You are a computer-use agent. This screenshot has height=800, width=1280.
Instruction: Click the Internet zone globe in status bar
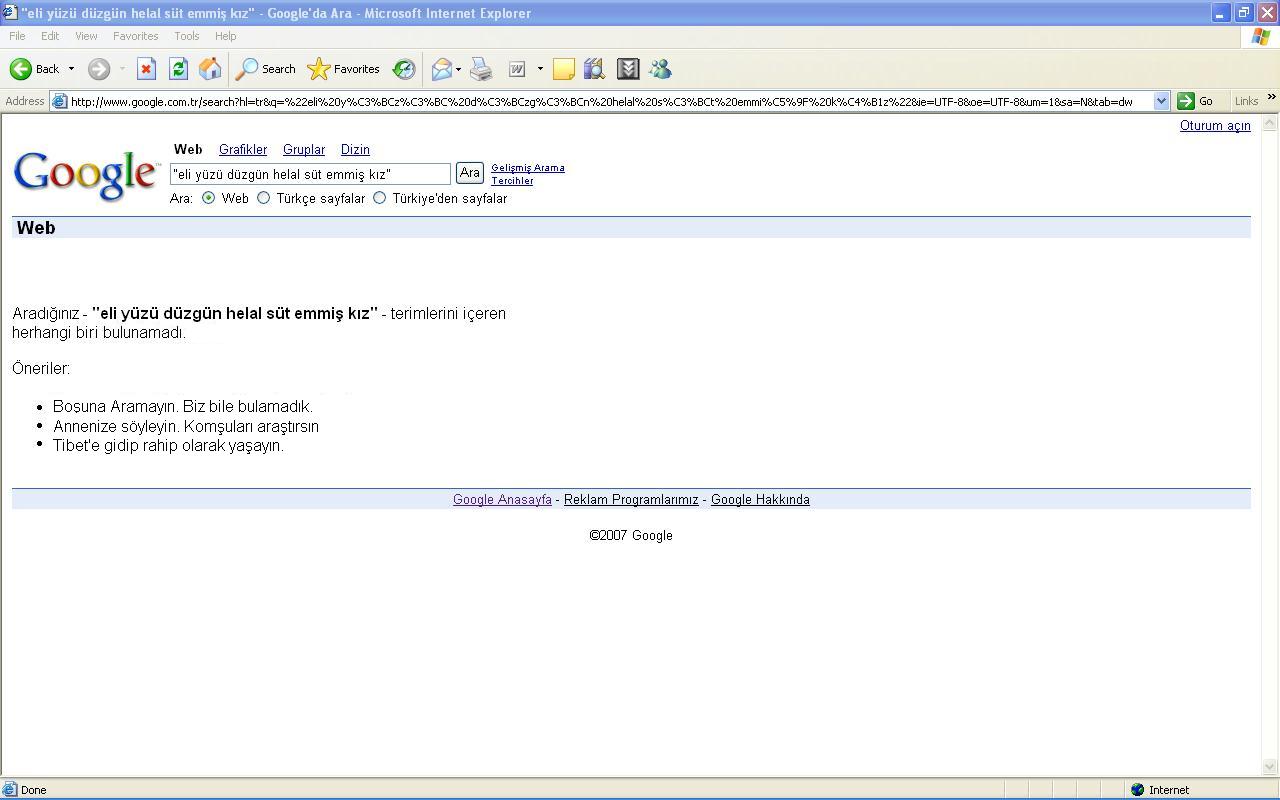pyautogui.click(x=1137, y=790)
